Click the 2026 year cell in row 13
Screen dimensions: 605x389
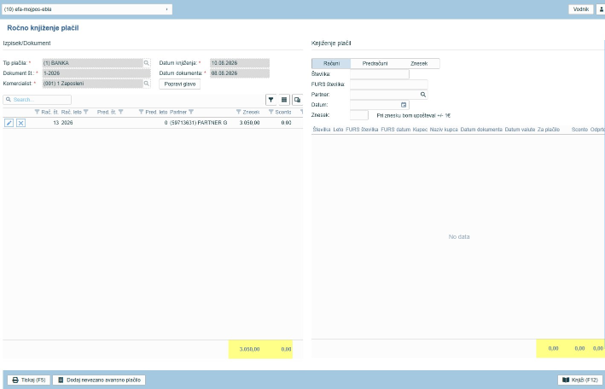67,123
